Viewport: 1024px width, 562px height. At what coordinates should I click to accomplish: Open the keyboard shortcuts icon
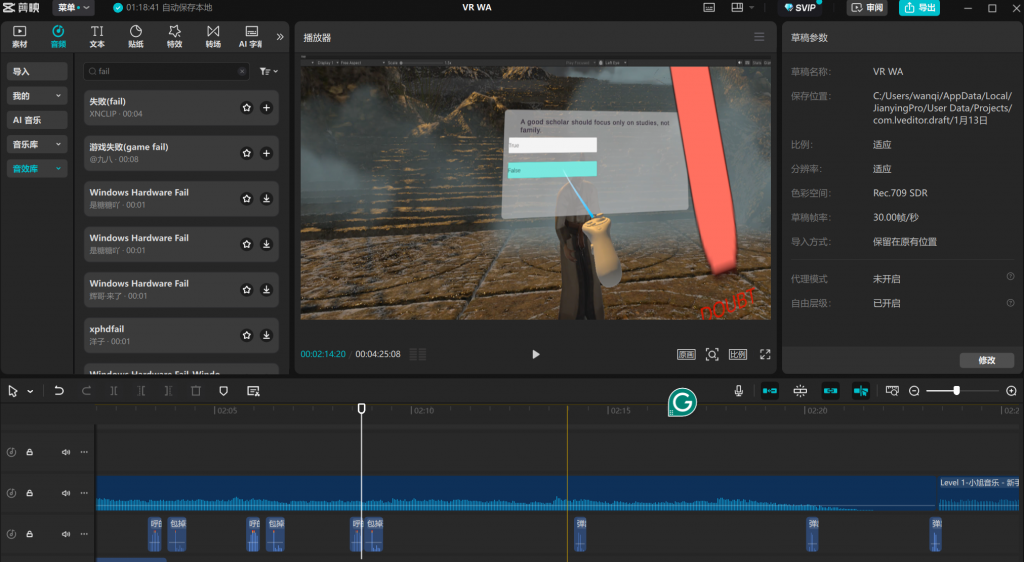coord(709,8)
